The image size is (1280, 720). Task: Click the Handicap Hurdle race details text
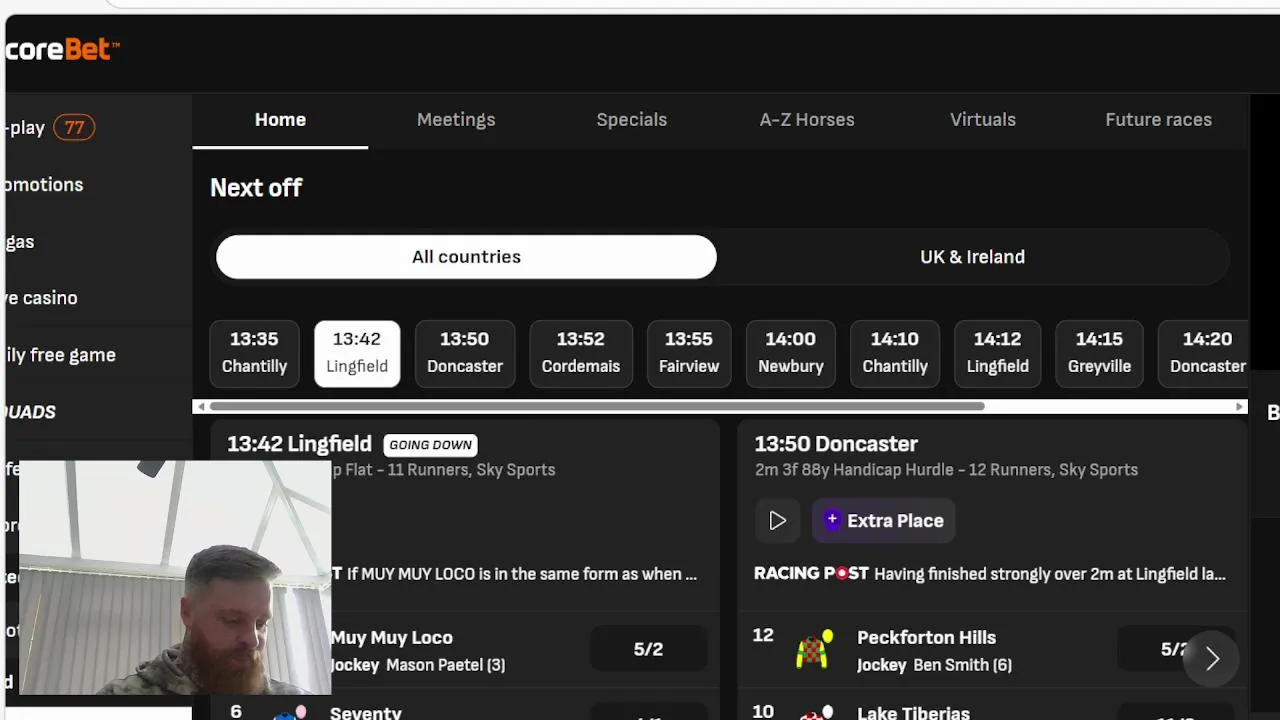click(x=946, y=470)
